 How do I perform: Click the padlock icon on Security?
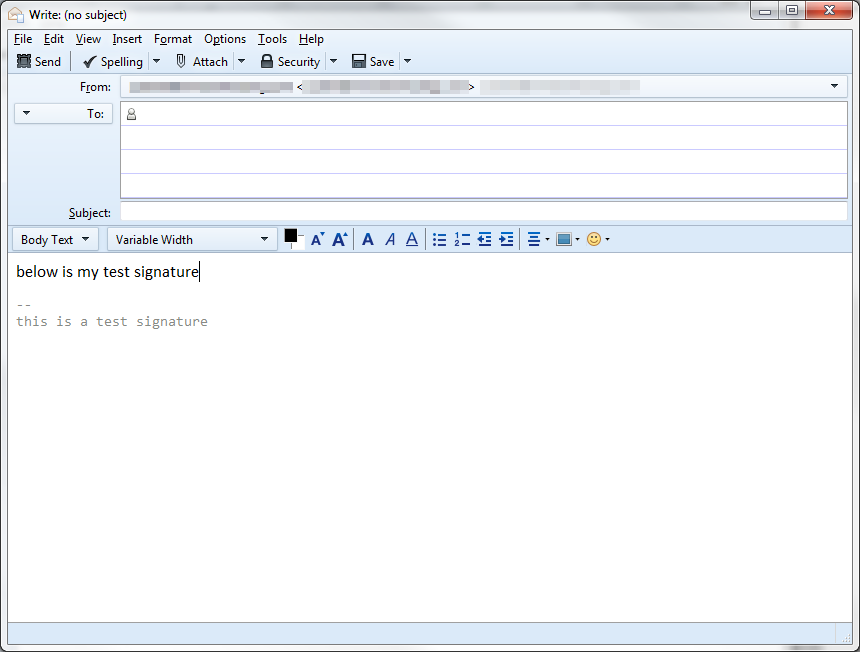[267, 61]
